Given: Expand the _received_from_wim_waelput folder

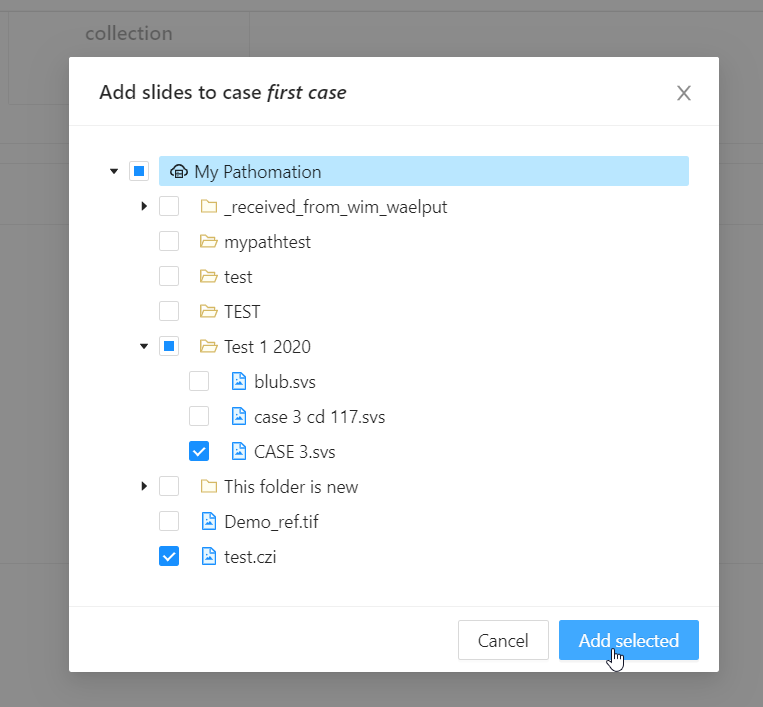Looking at the screenshot, I should click(x=144, y=207).
